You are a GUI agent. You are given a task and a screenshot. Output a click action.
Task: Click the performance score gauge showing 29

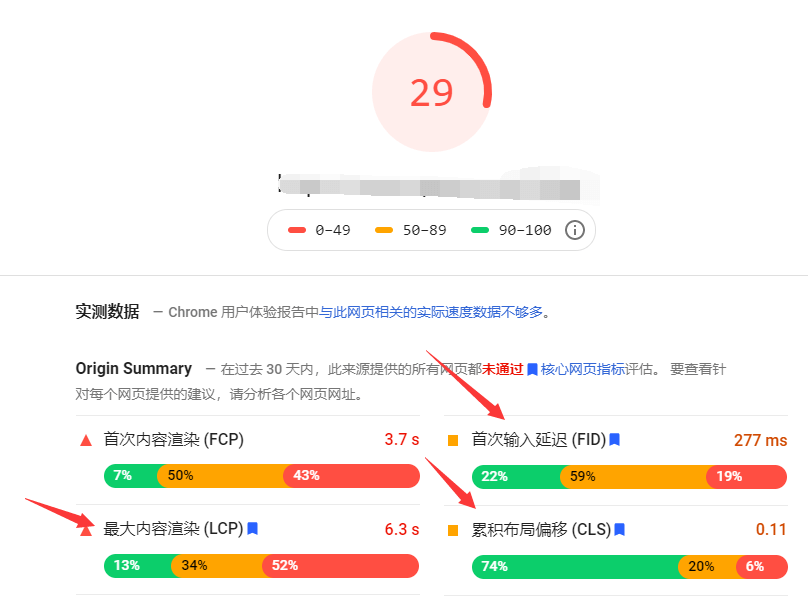(432, 92)
